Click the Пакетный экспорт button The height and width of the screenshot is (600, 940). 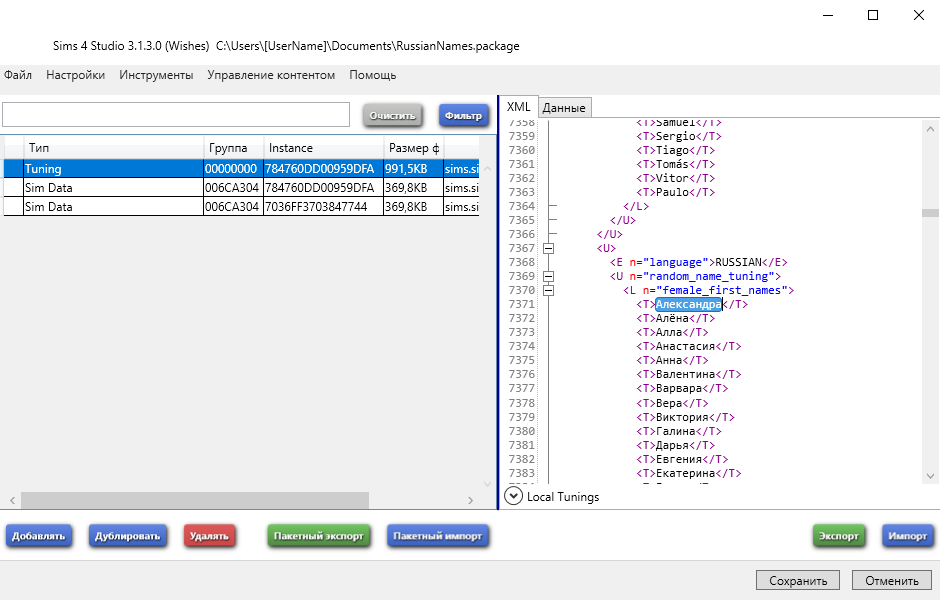(320, 536)
